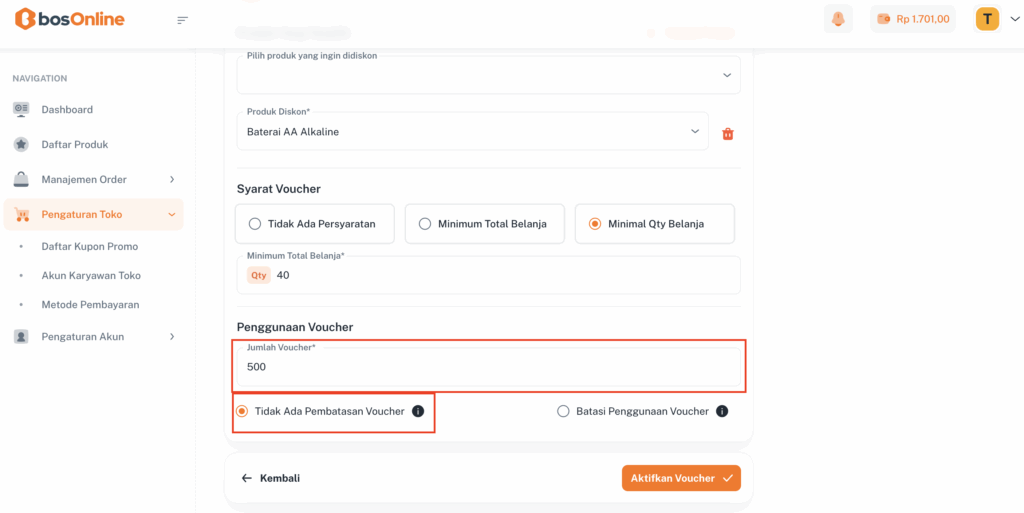1024x513 pixels.
Task: Show info for Tidak Ada Pembatasan Voucher
Action: [418, 411]
